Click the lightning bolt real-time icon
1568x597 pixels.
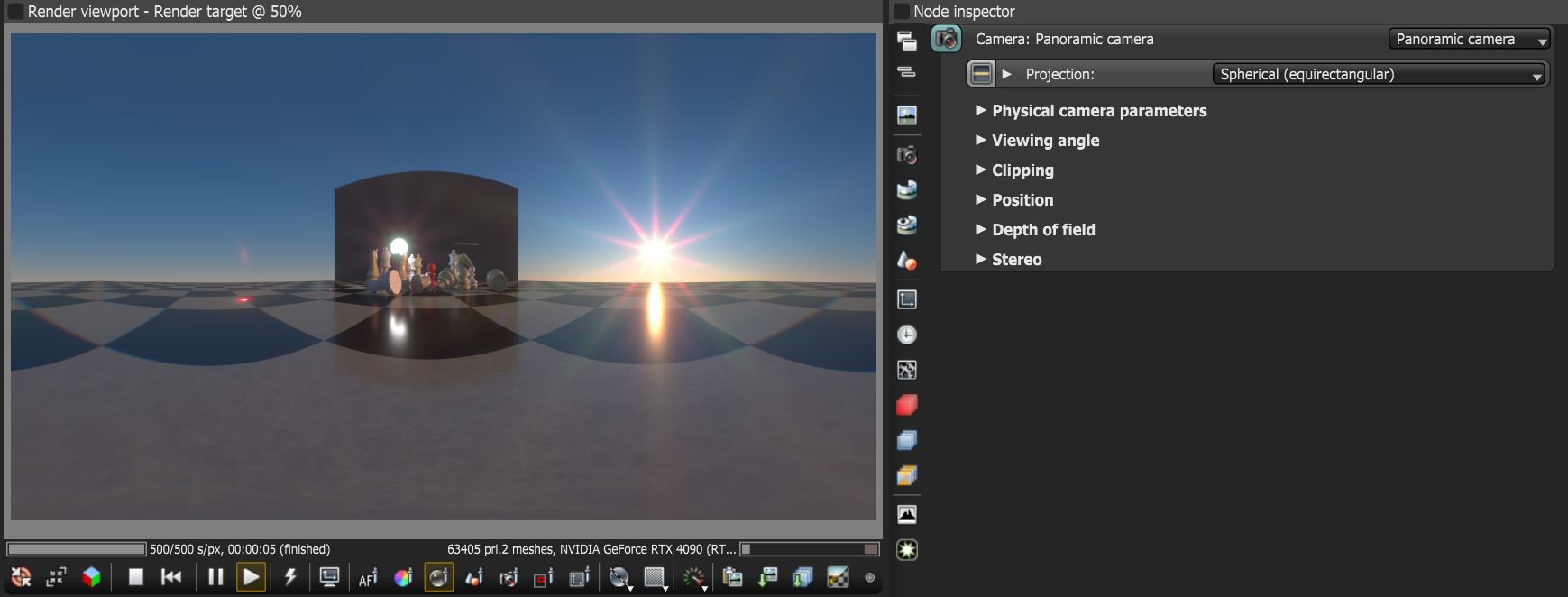click(x=290, y=577)
